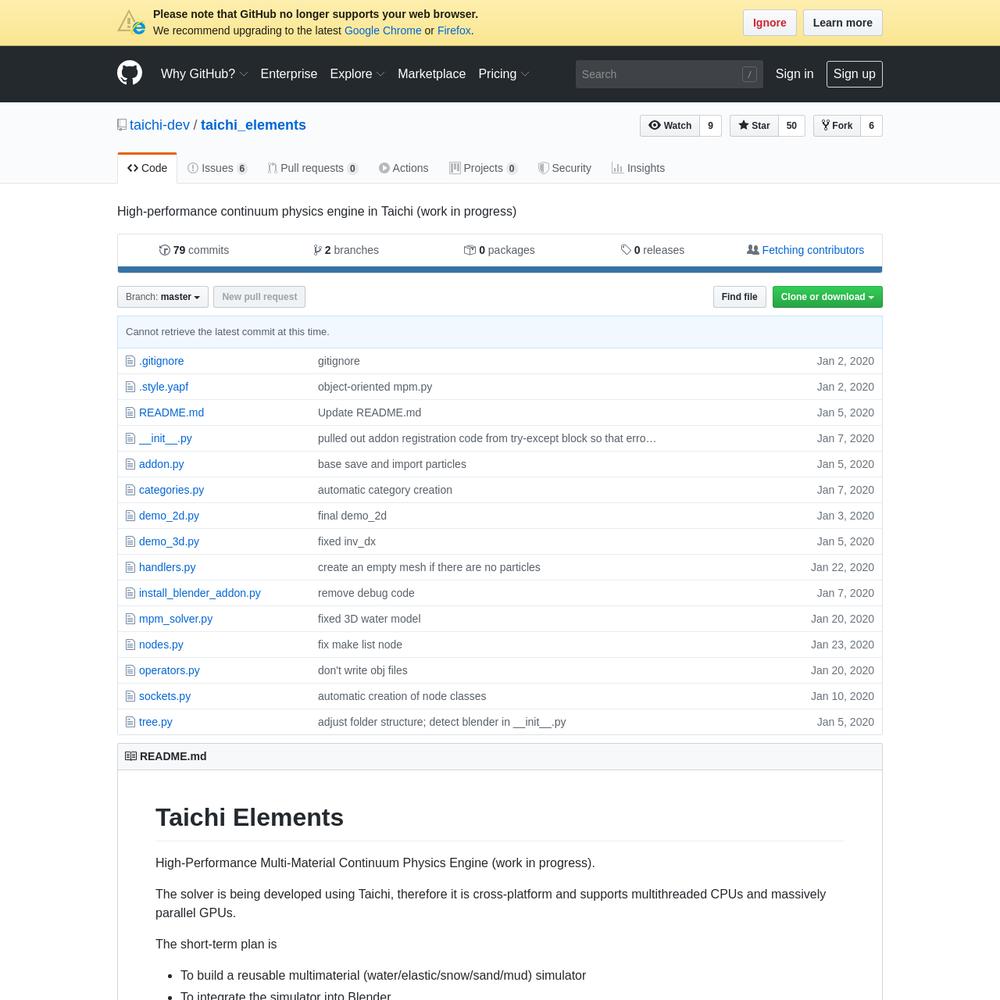
Task: Click the file icon next to README.md row
Action: [130, 413]
